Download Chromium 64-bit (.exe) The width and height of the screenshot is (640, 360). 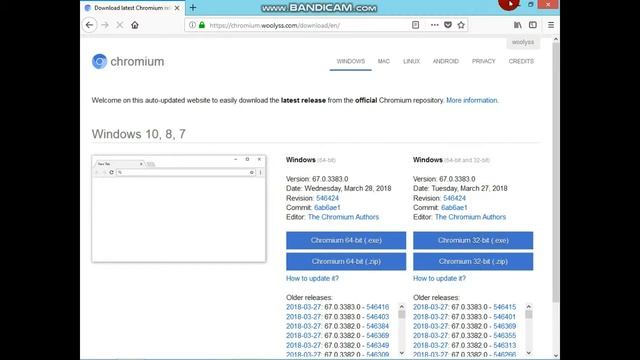click(x=346, y=240)
